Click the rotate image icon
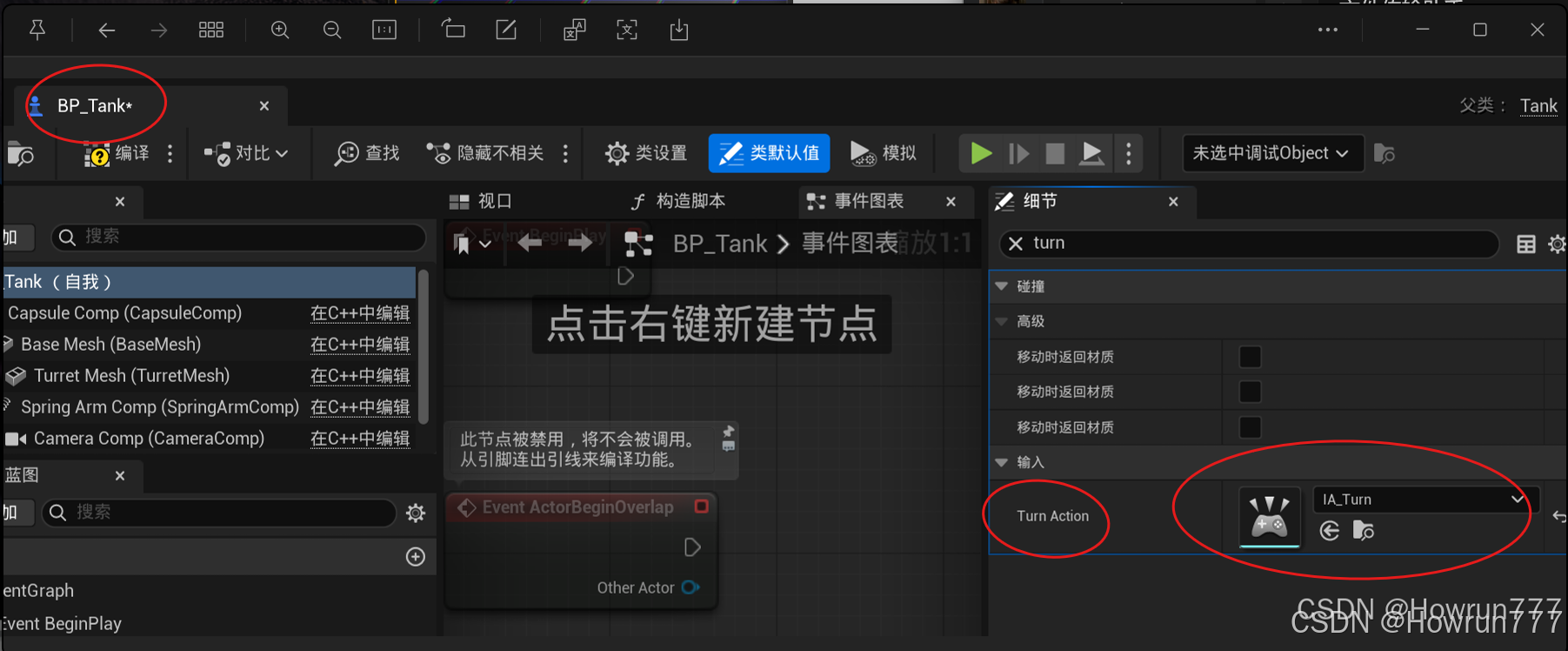 453,30
